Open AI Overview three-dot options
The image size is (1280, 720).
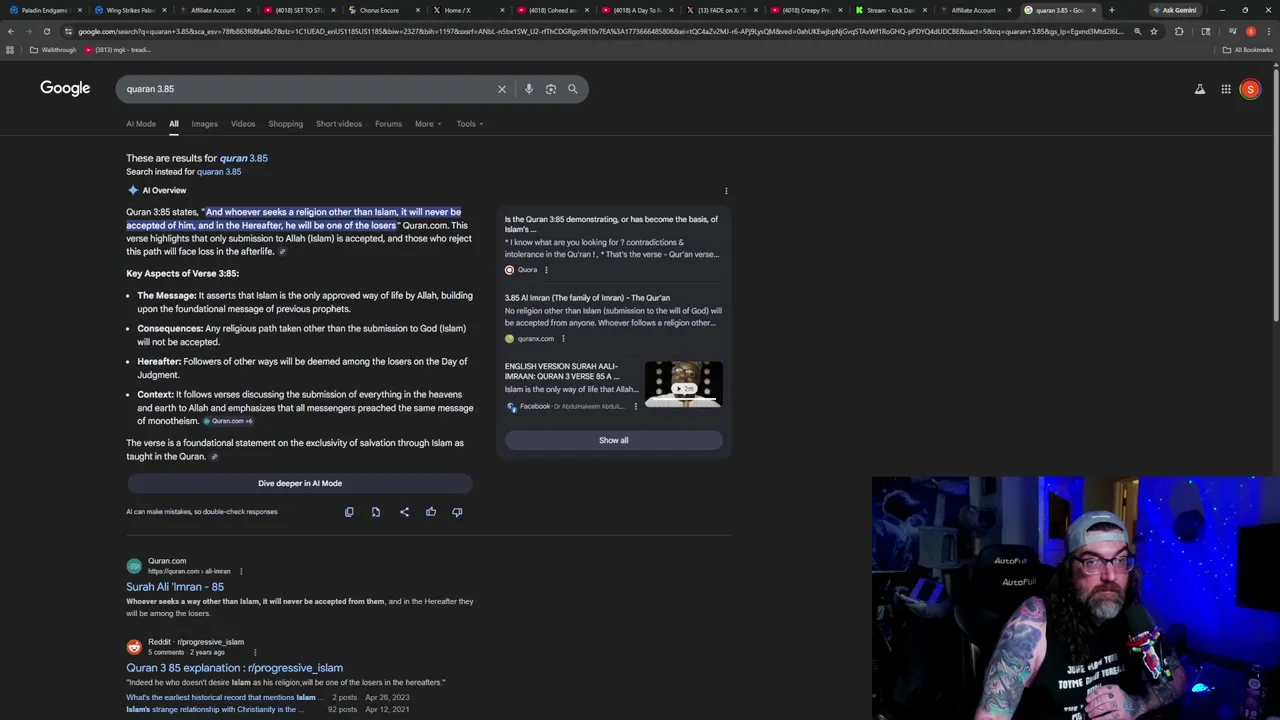click(x=726, y=191)
